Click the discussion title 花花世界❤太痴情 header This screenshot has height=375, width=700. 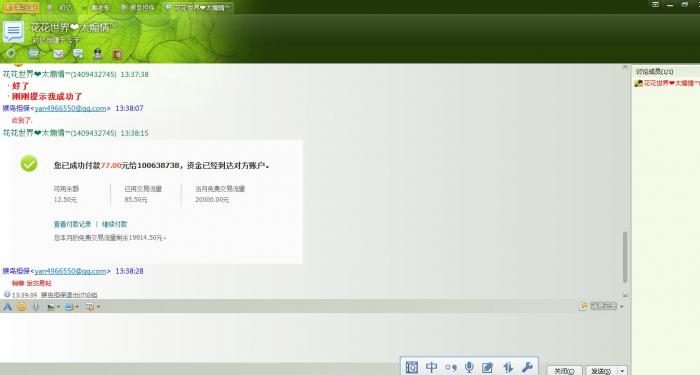(74, 27)
